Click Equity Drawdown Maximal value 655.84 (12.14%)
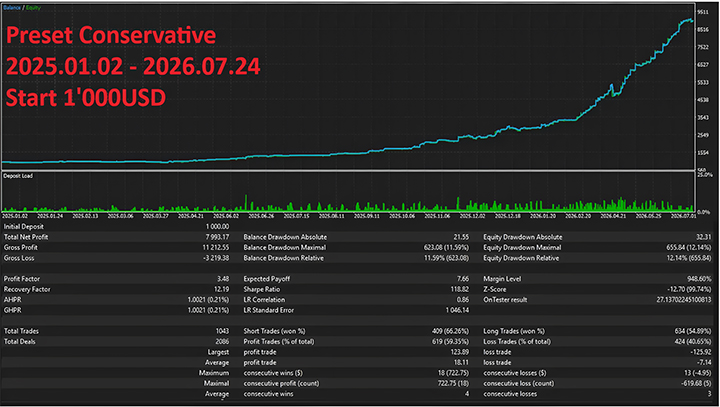This screenshot has height=407, width=720. coord(689,248)
